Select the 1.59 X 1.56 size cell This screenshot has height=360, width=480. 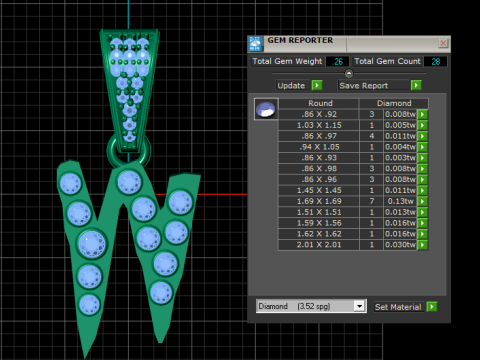(319, 223)
